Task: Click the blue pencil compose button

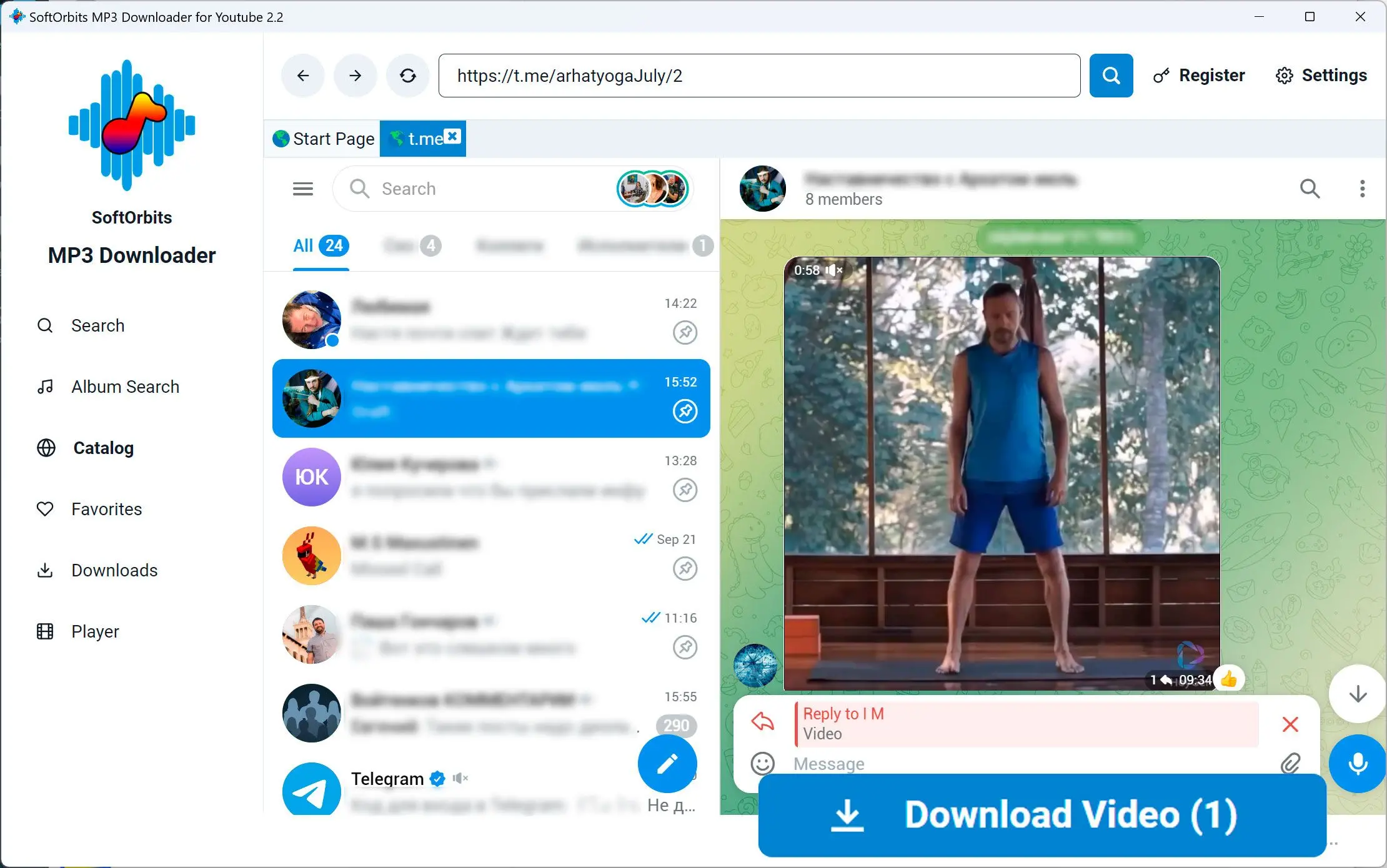Action: click(x=667, y=763)
